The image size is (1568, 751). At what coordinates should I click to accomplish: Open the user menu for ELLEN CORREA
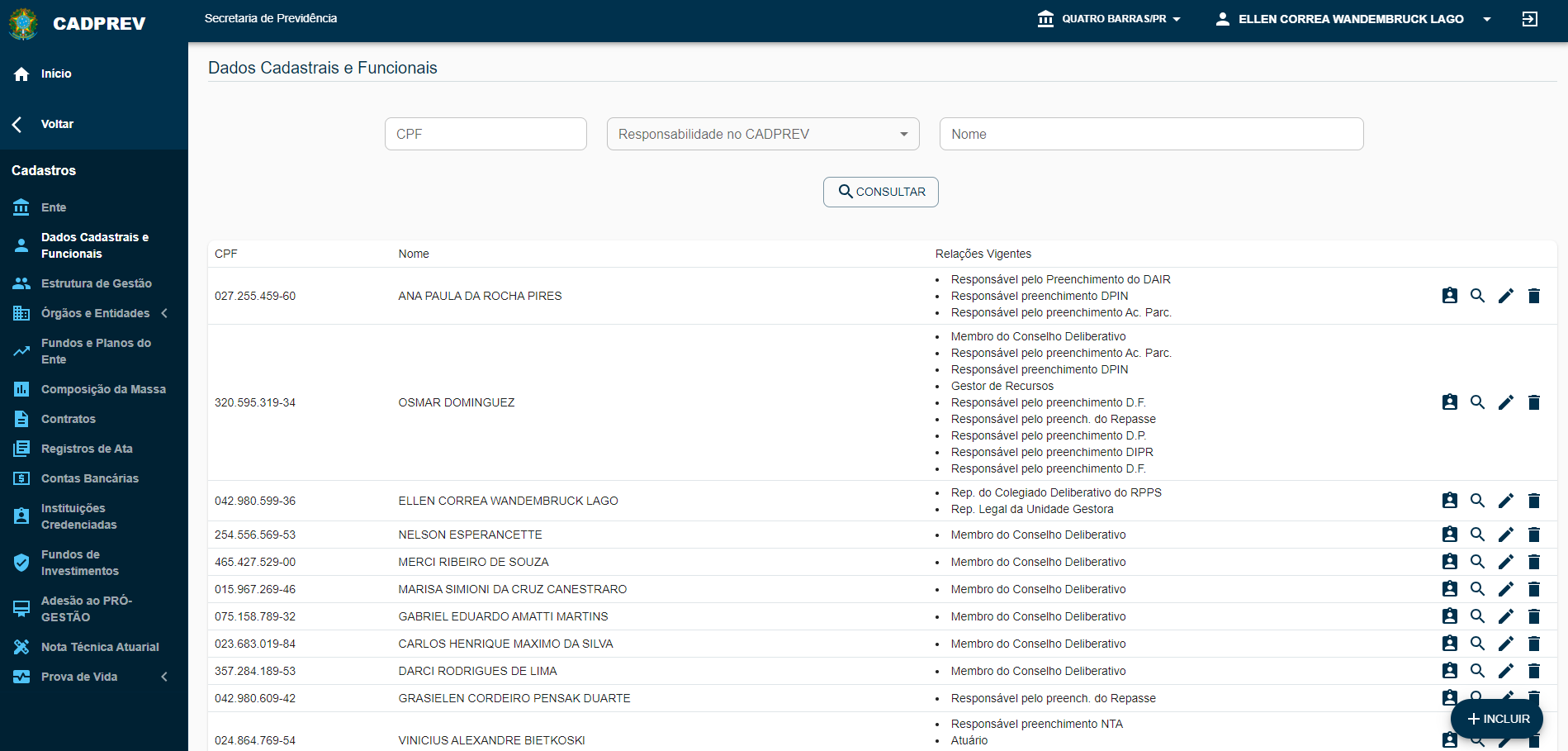[1352, 19]
